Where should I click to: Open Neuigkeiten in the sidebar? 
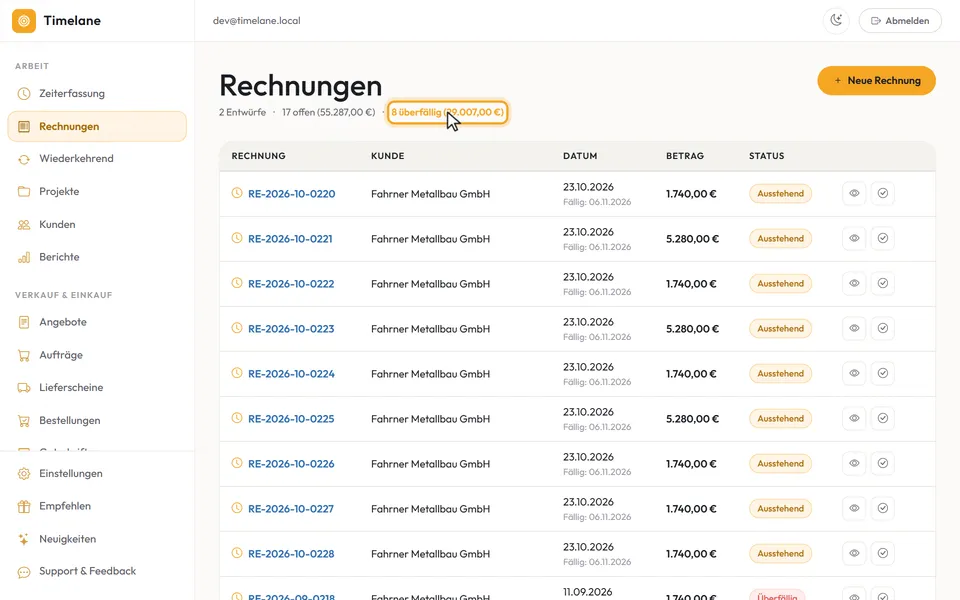pos(97,539)
